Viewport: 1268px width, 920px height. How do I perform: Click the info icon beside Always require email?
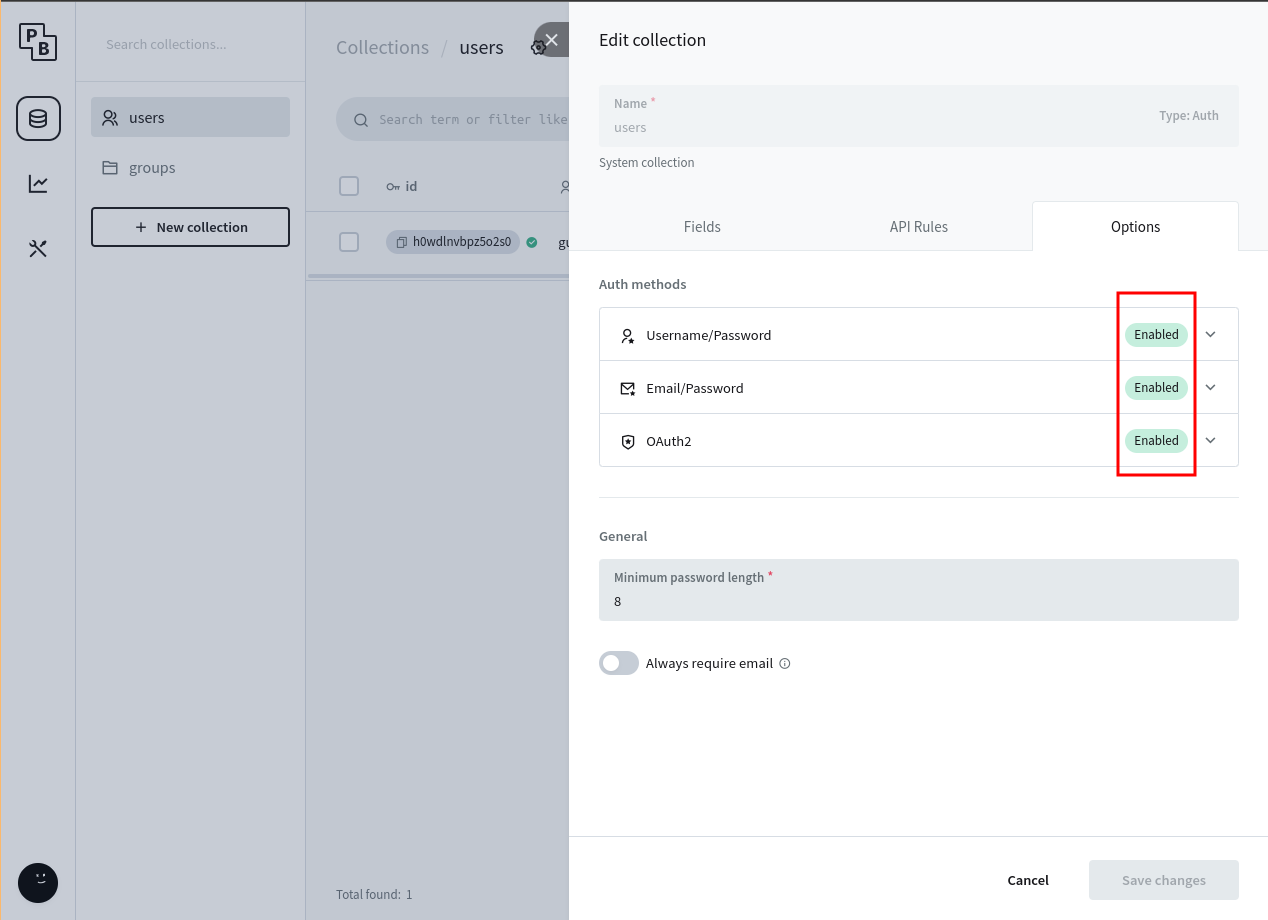[x=785, y=664]
